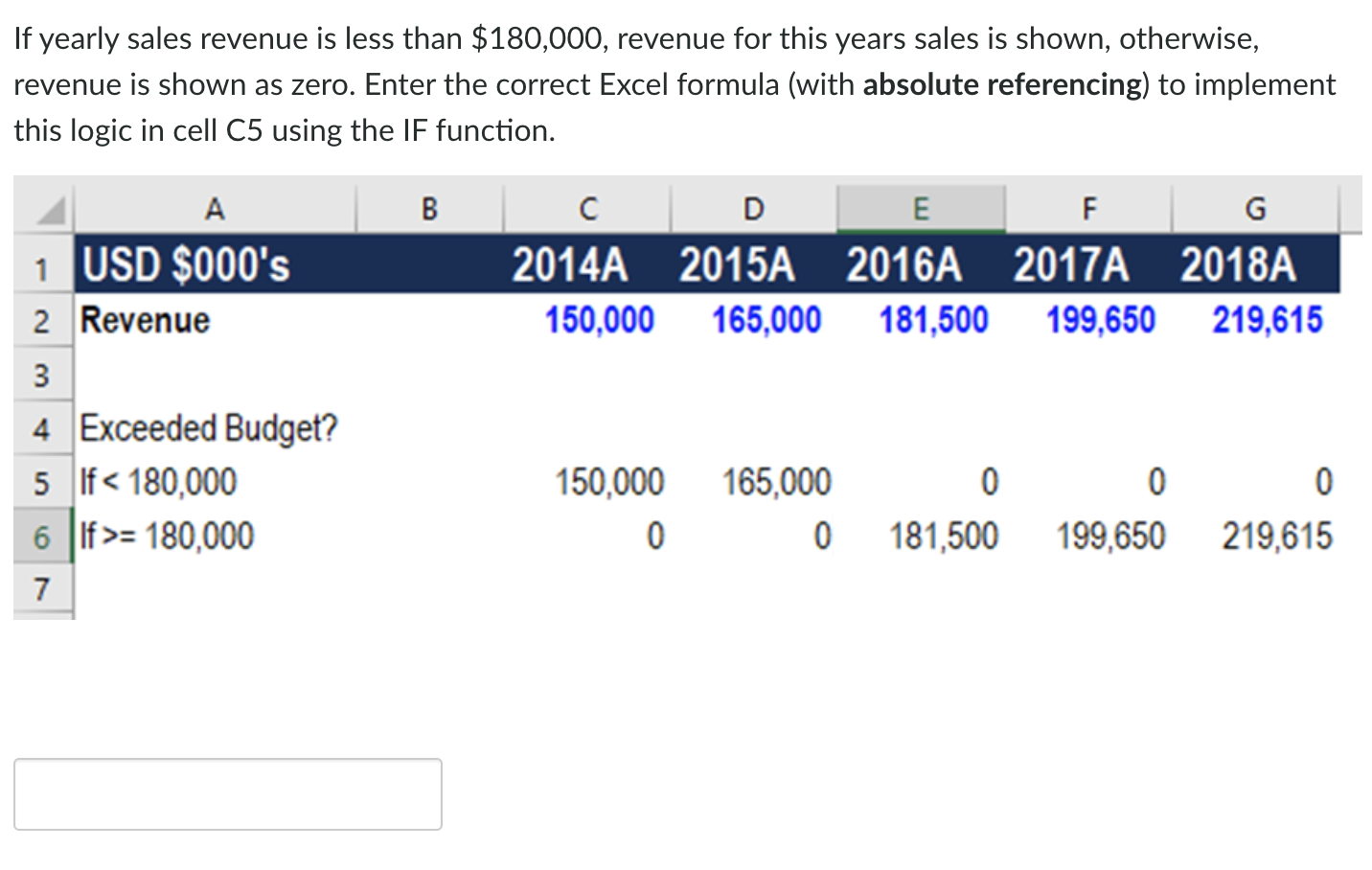Click the Exceeded Budget? label
Viewport: 1372px width, 870px height.
point(208,429)
